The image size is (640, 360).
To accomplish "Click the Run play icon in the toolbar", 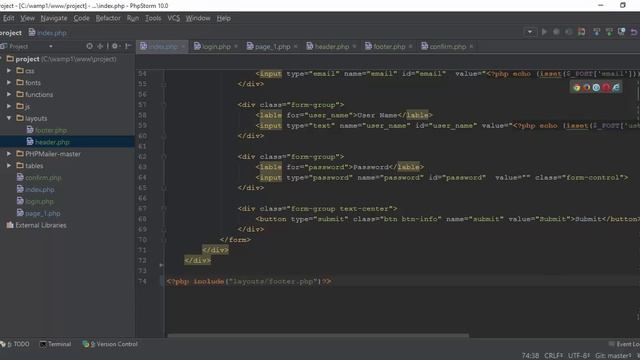I will (x=544, y=32).
